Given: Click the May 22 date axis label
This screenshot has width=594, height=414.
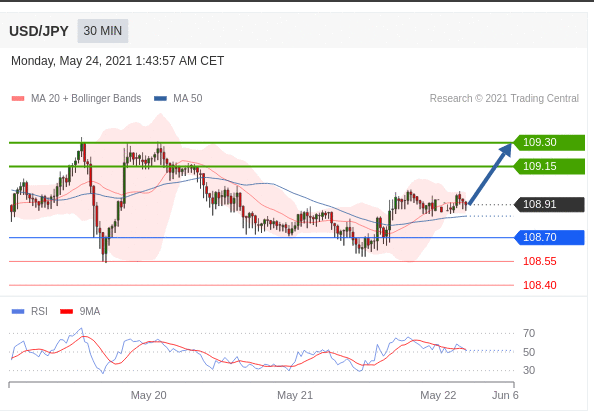Looking at the screenshot, I should coord(438,395).
